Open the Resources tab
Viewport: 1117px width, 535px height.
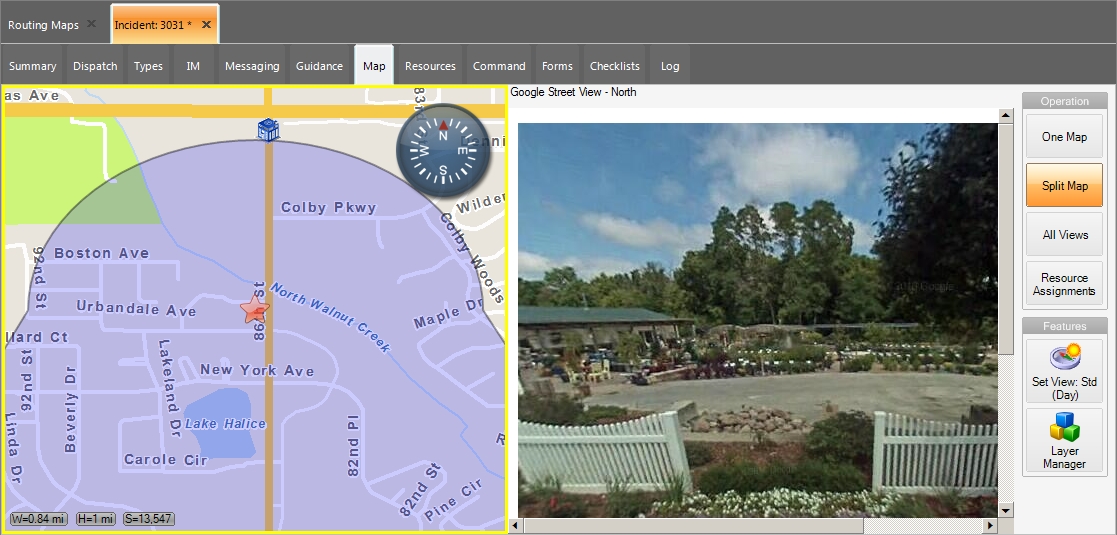pos(430,66)
